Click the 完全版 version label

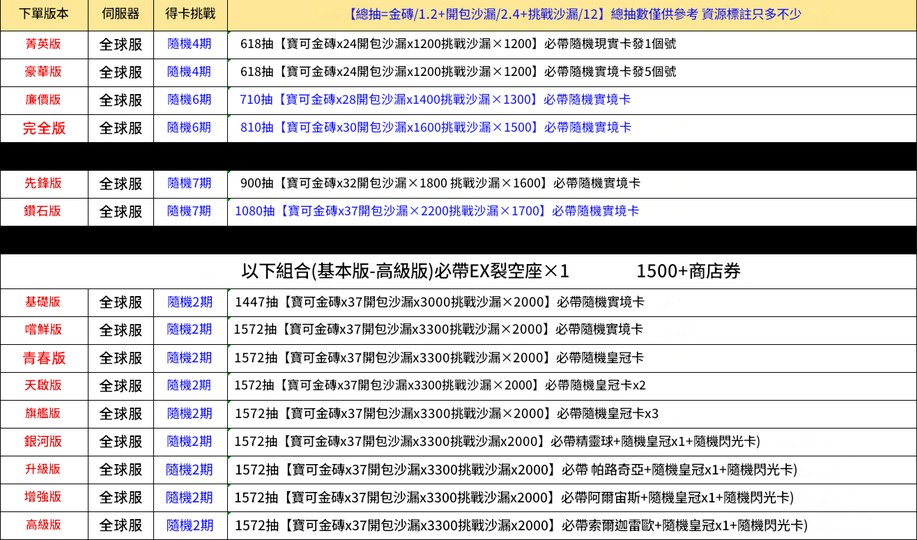click(x=44, y=128)
